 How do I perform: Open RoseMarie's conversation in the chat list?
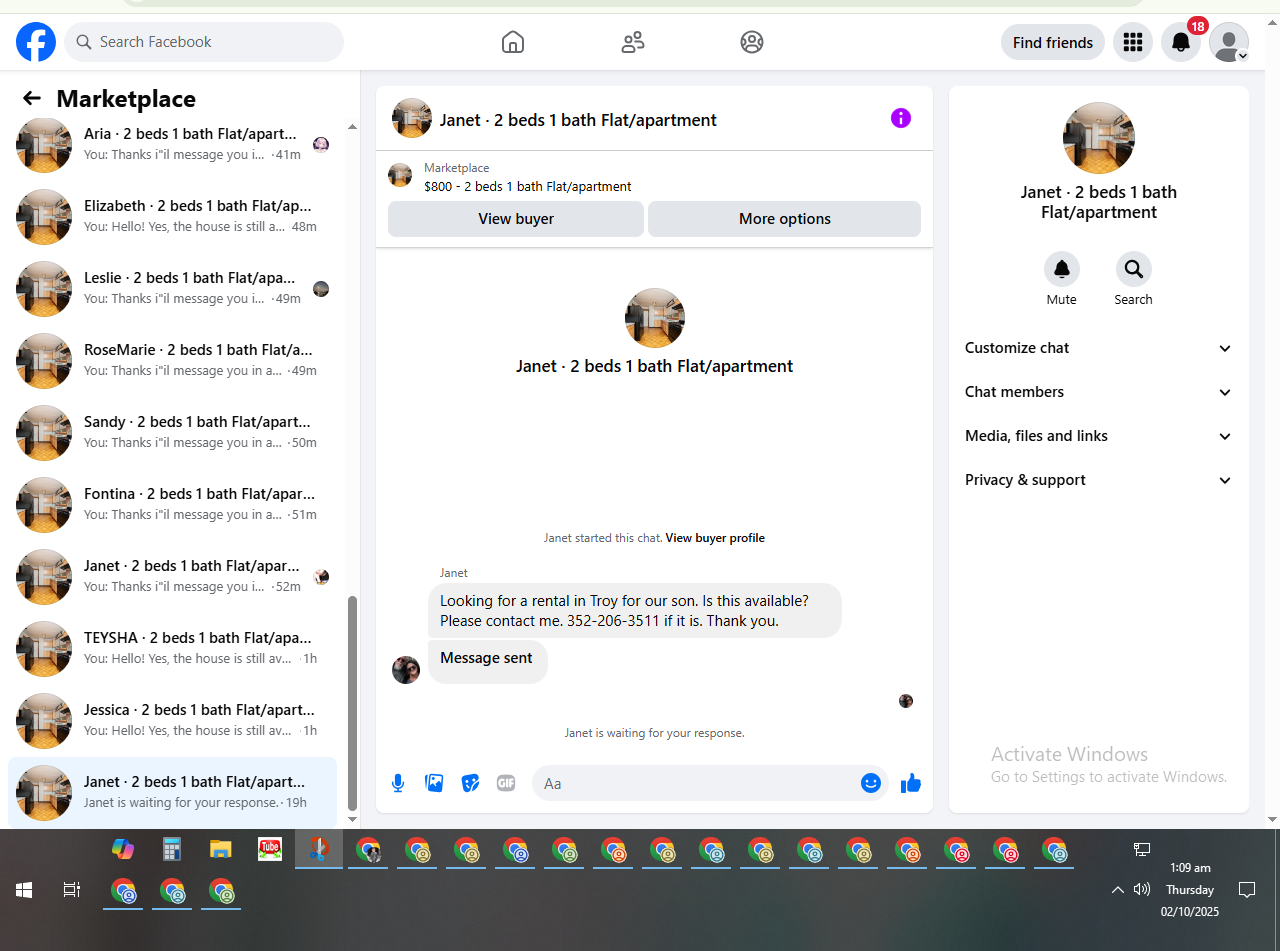click(172, 360)
